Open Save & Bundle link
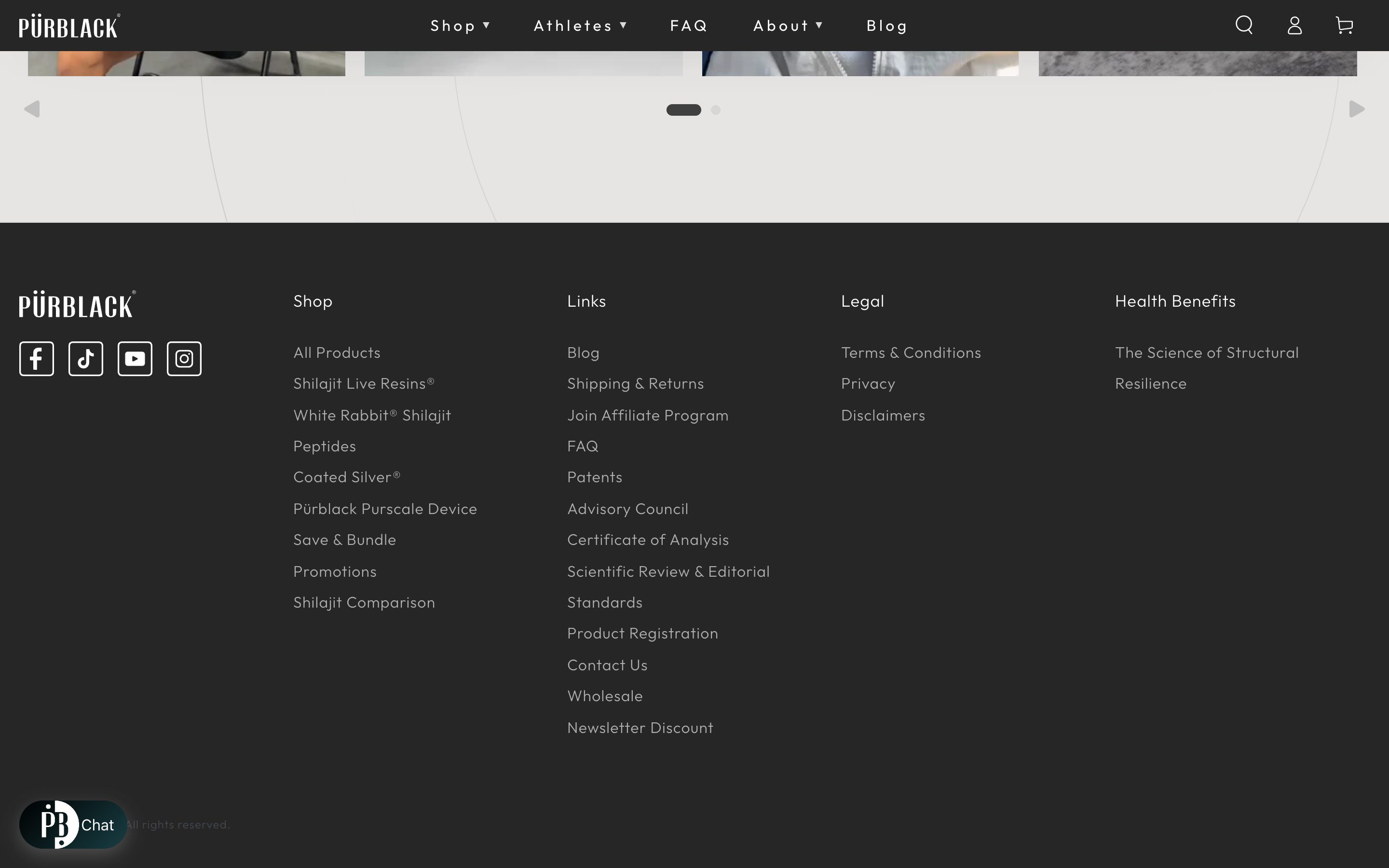Image resolution: width=1389 pixels, height=868 pixels. [344, 540]
